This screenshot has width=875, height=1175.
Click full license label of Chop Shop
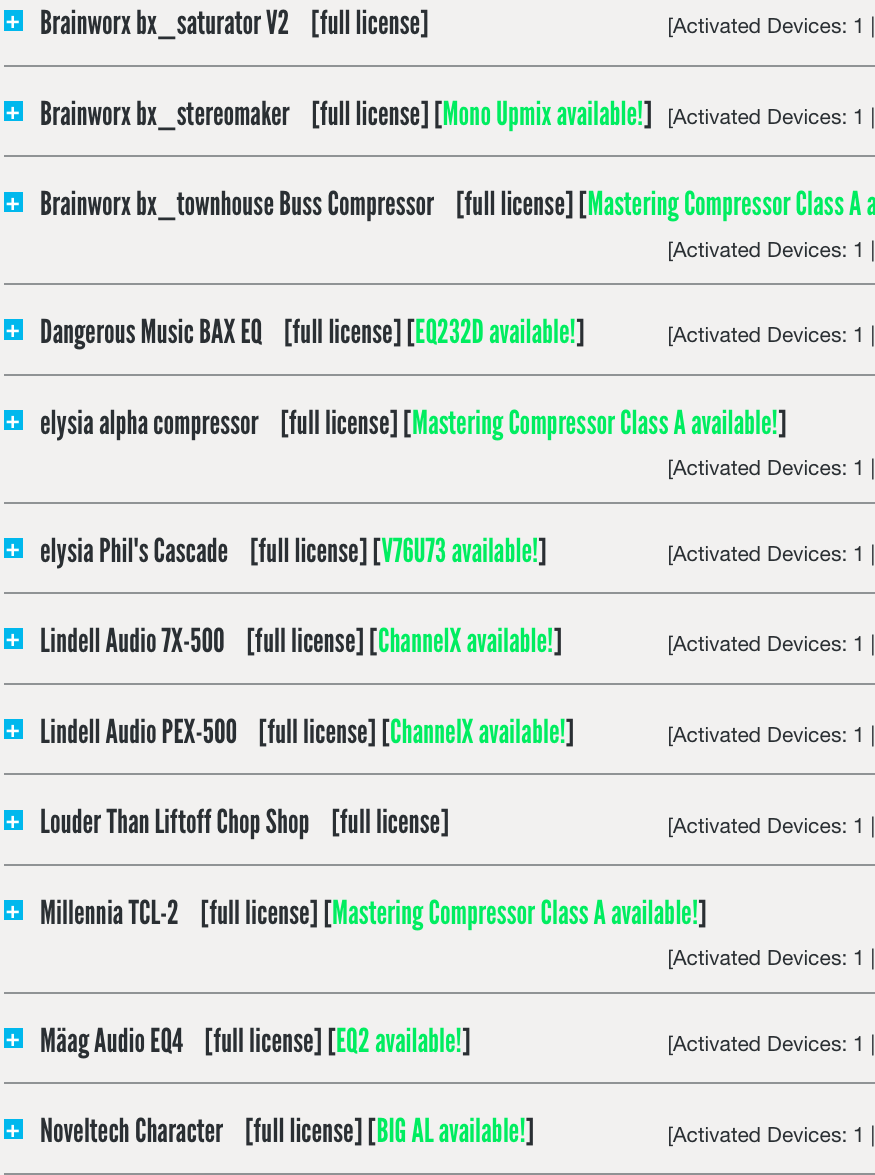coord(390,823)
